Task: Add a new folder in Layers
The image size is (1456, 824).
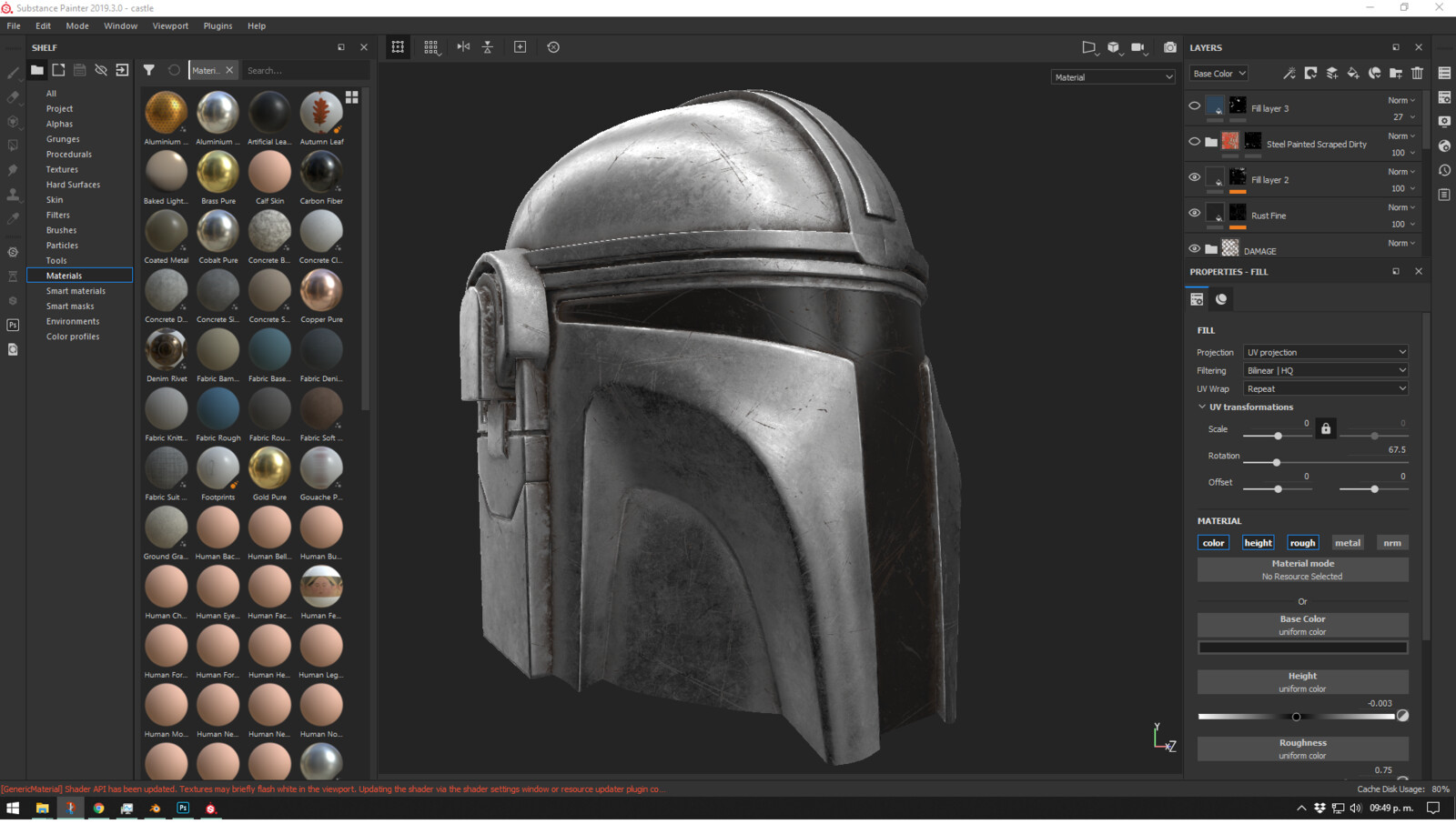Action: click(x=1396, y=74)
